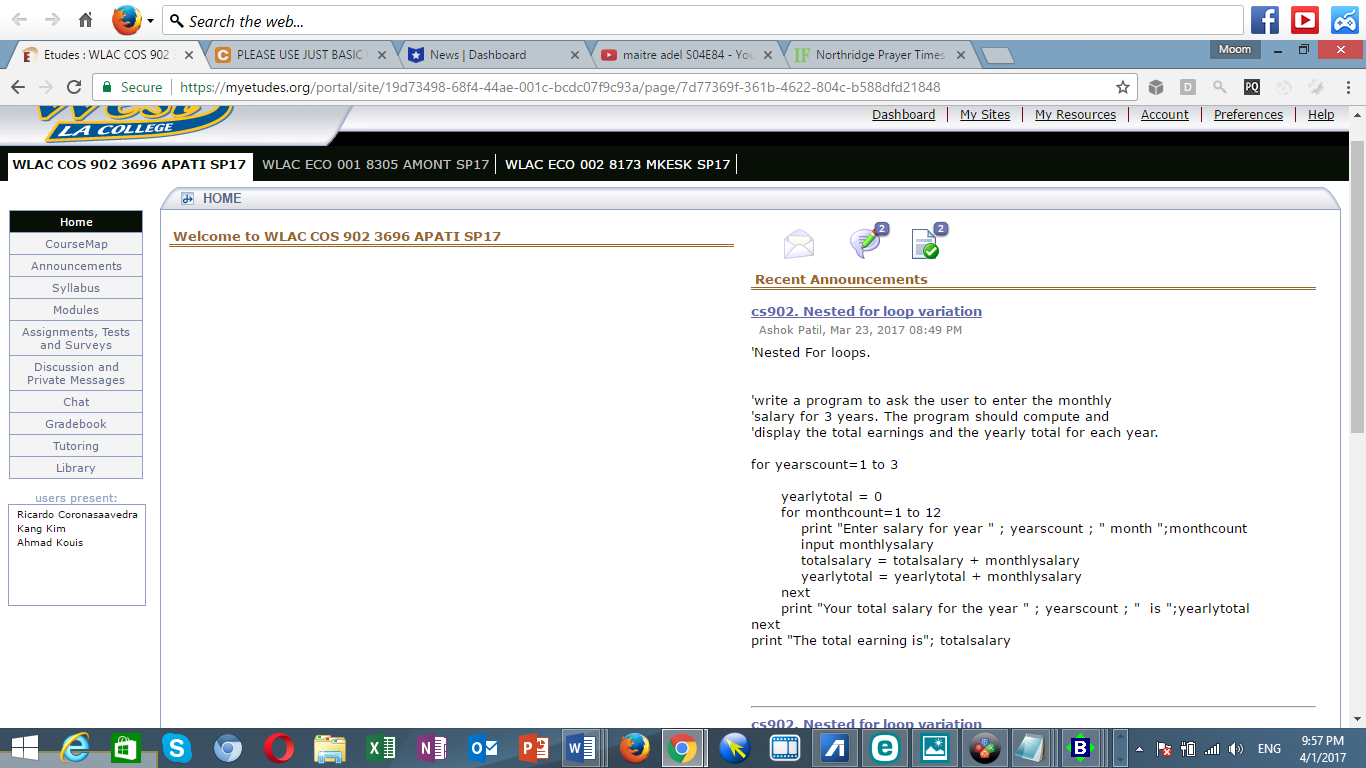Open the Chrome three-dot menu
Screen dimensions: 1366x768
pyautogui.click(x=1348, y=87)
